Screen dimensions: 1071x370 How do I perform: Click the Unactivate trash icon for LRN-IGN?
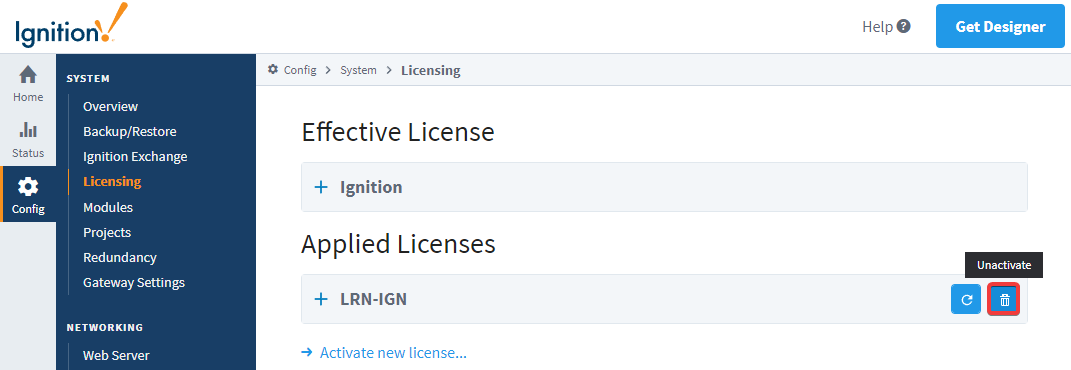(x=1004, y=300)
